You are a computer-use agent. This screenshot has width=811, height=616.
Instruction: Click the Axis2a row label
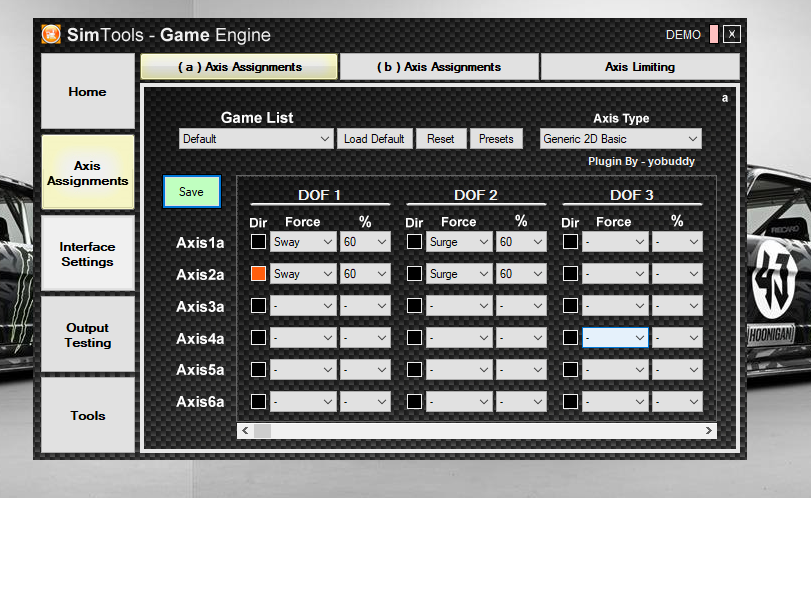(200, 275)
